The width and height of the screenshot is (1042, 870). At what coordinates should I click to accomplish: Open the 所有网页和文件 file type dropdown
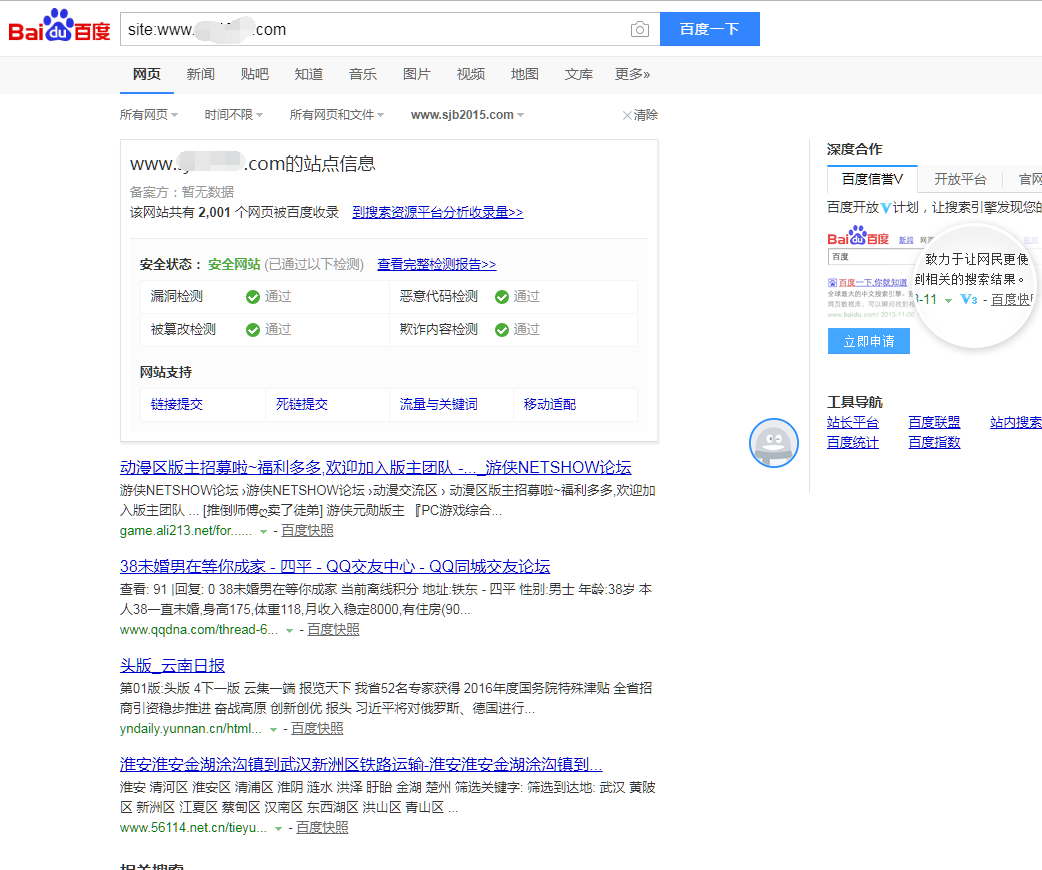tap(337, 115)
